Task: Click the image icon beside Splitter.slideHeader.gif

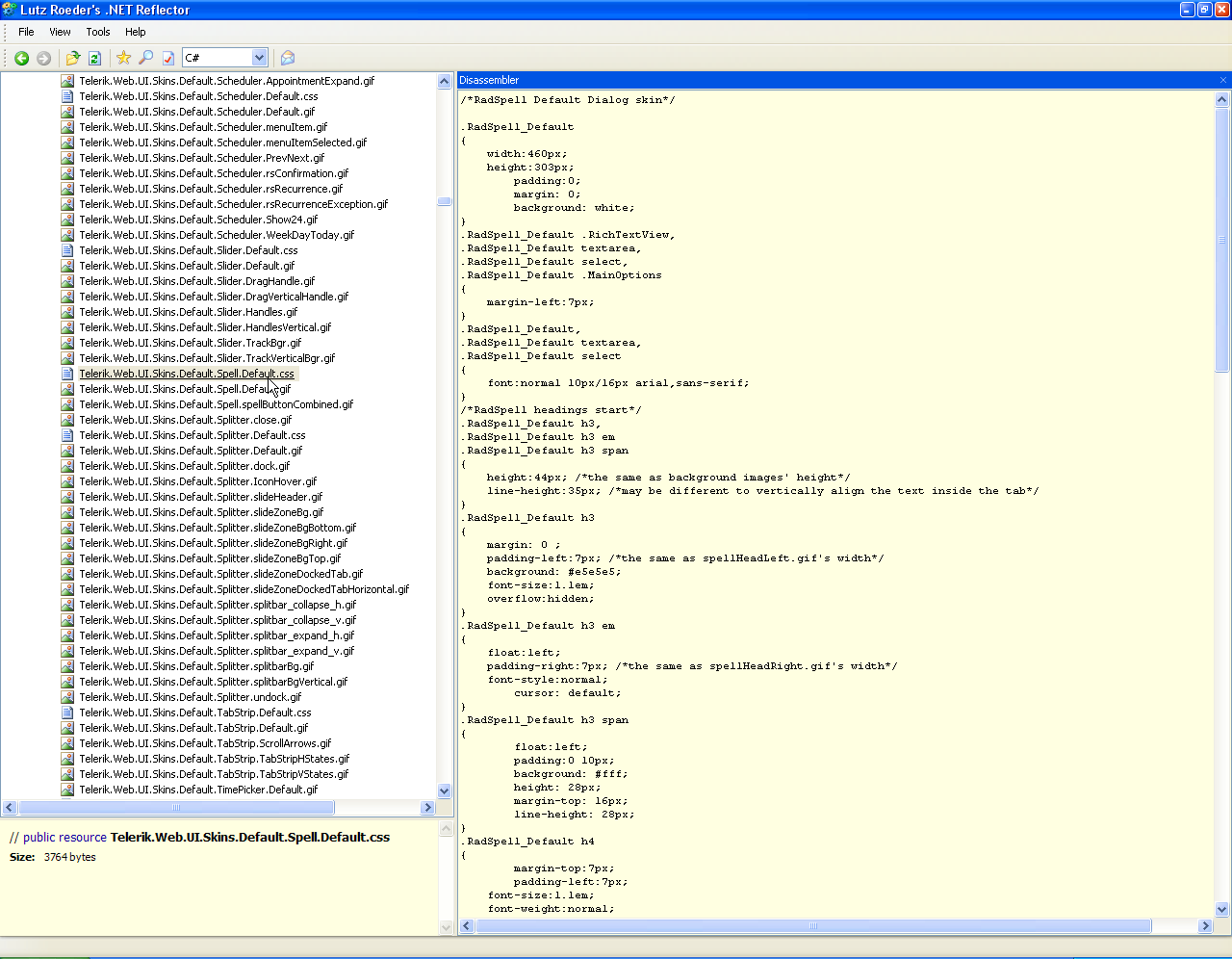Action: pyautogui.click(x=67, y=497)
